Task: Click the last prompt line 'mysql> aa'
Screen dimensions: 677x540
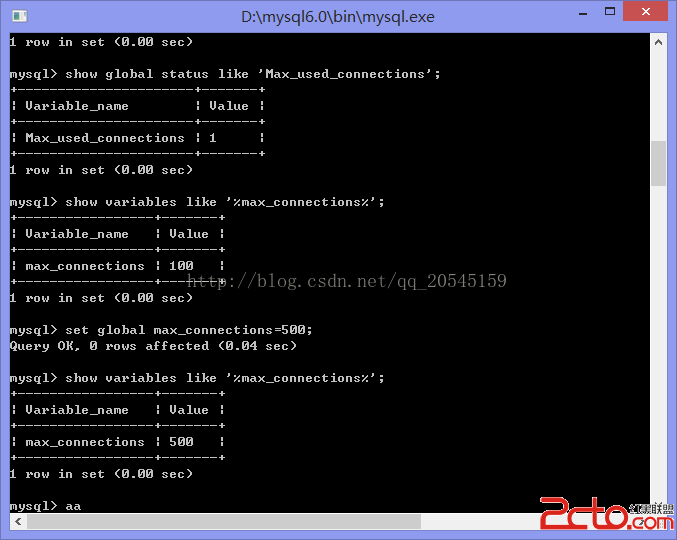Action: pos(45,506)
